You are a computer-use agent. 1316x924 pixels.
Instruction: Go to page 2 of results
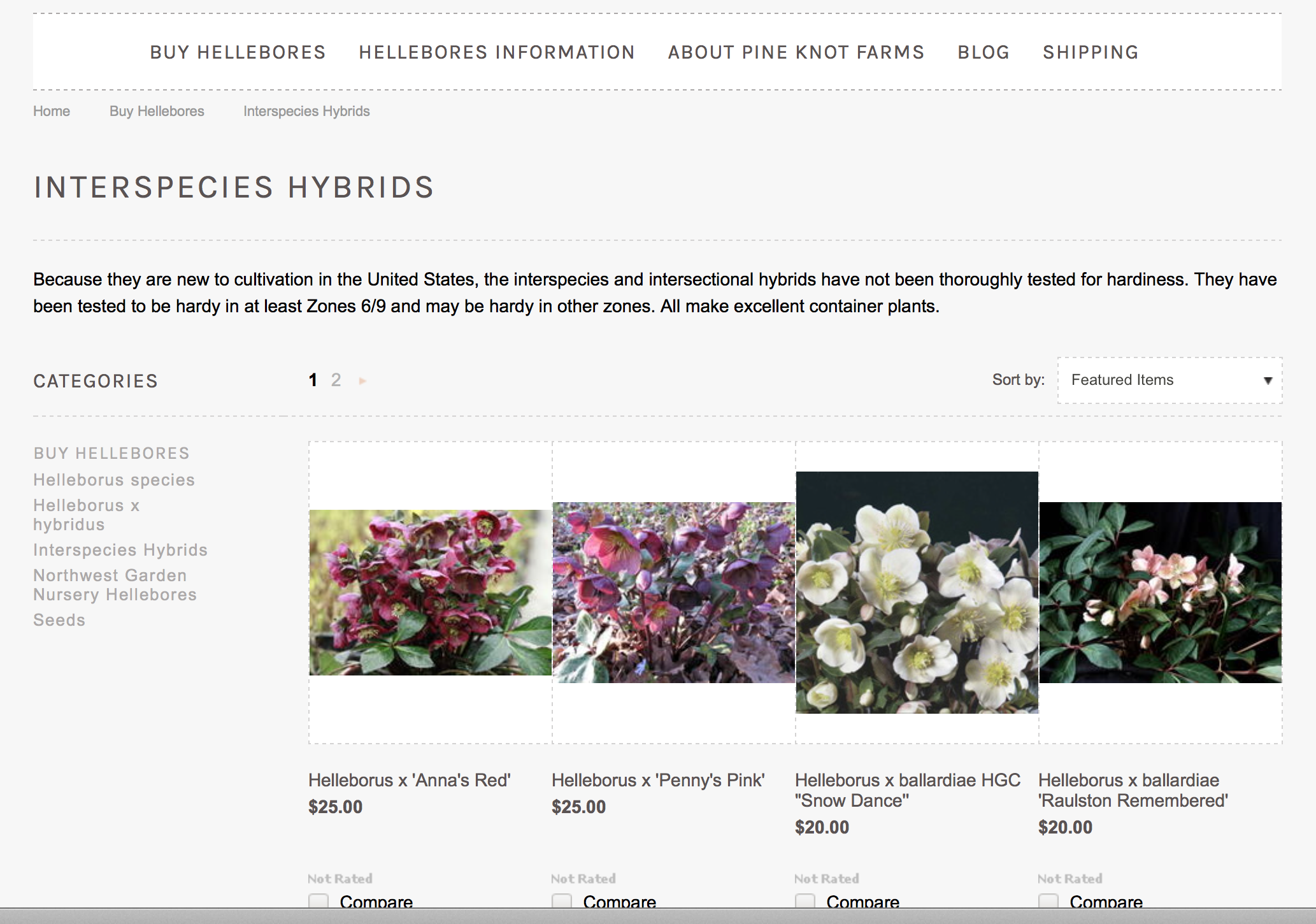click(x=336, y=380)
